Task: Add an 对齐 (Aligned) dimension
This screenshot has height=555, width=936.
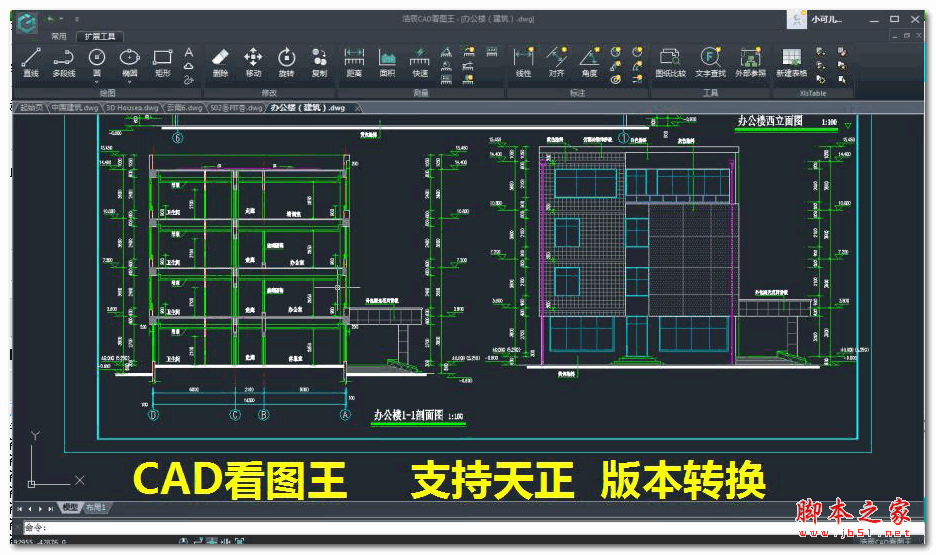Action: pyautogui.click(x=556, y=63)
